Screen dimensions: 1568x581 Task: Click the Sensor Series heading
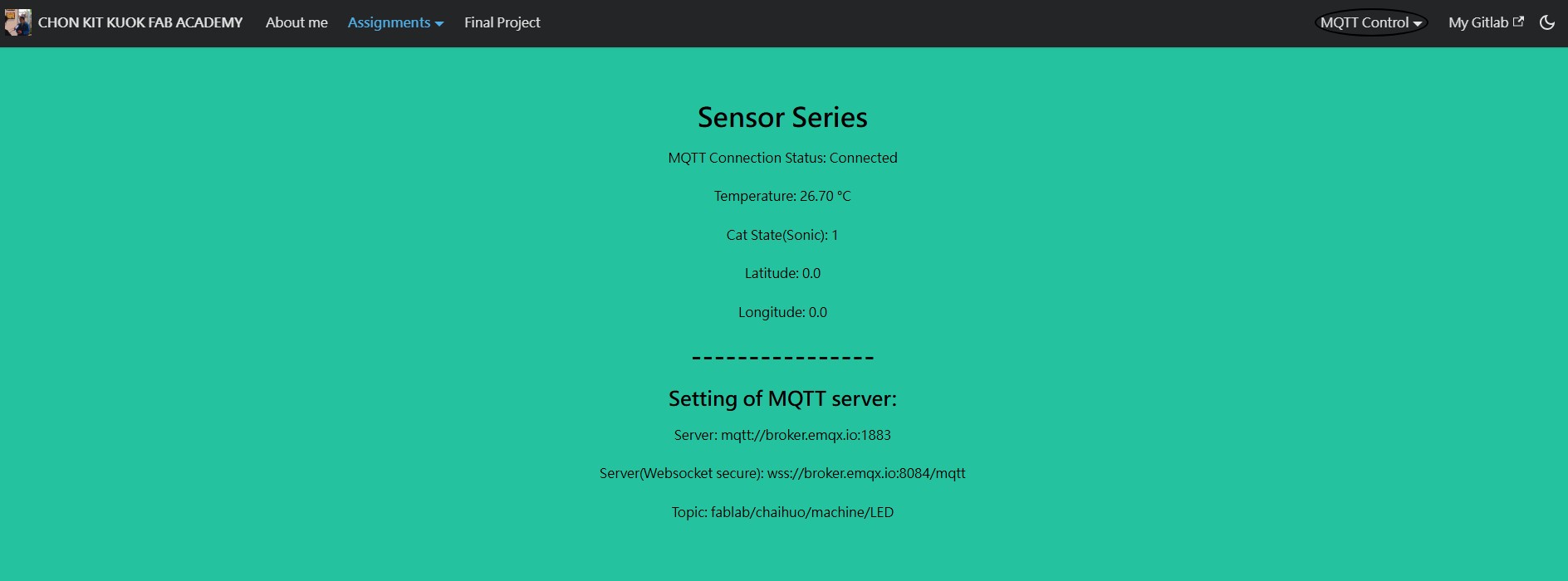point(782,117)
